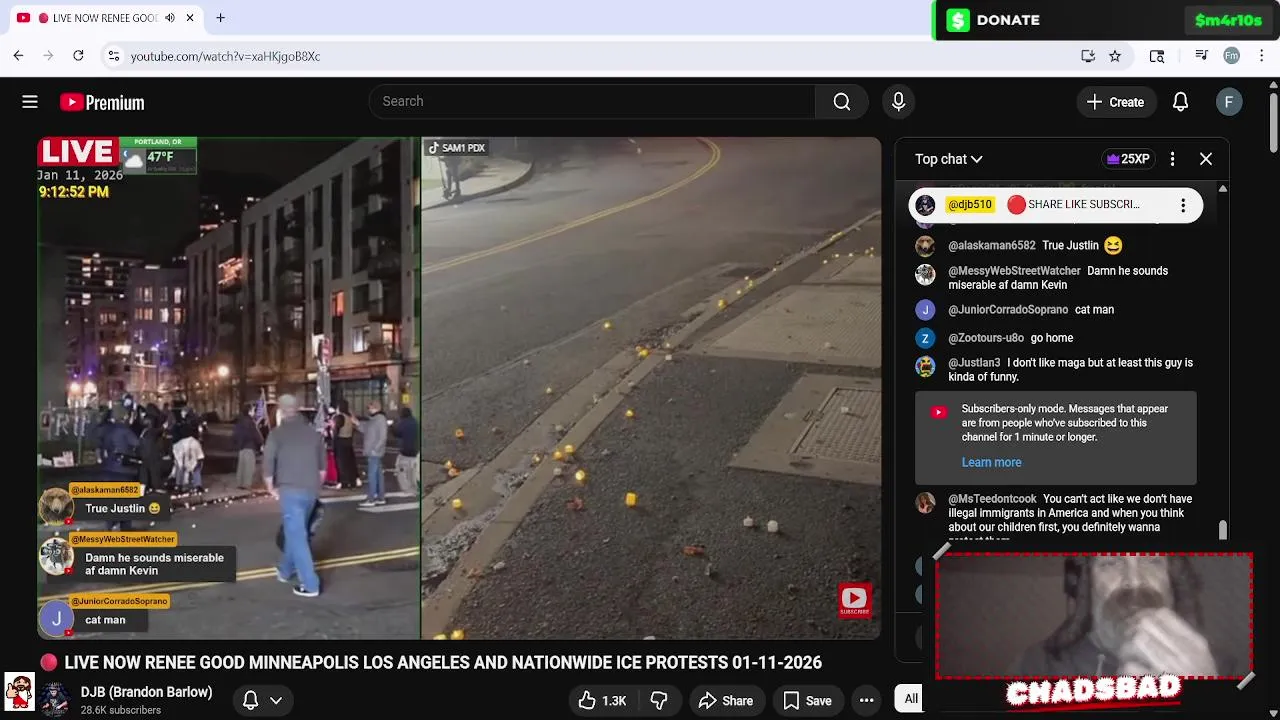Mute the tab audio speaker icon
The width and height of the screenshot is (1280, 720).
pyautogui.click(x=169, y=18)
